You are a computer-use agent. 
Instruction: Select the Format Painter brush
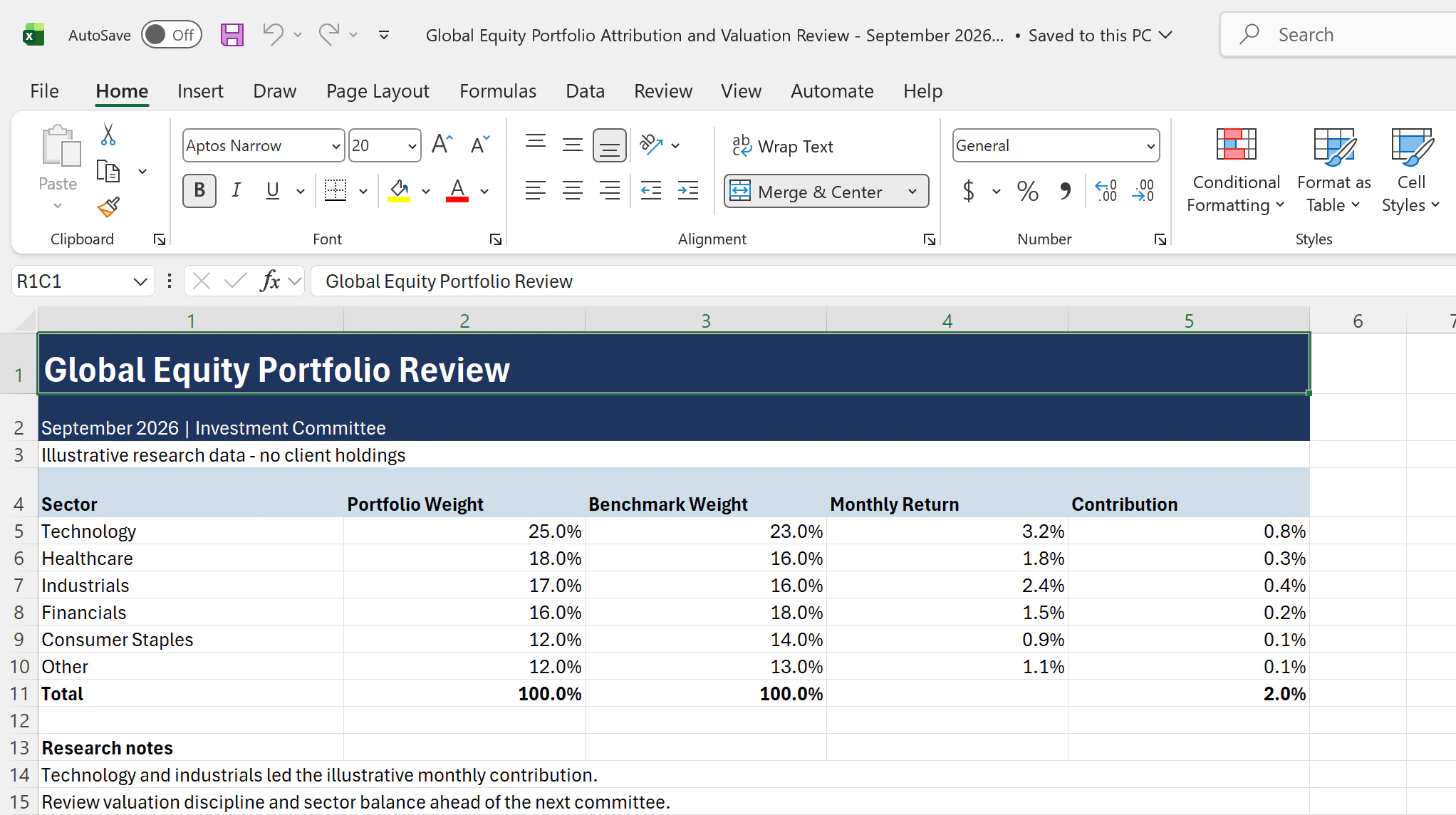tap(108, 207)
